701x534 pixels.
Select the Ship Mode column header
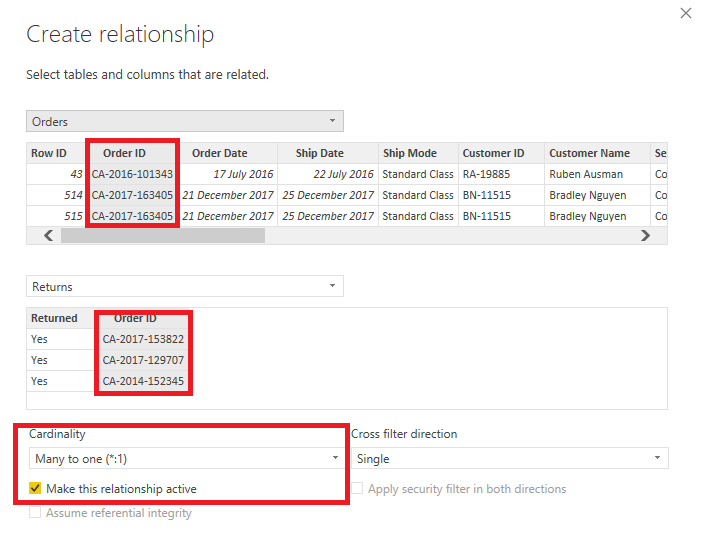(409, 153)
